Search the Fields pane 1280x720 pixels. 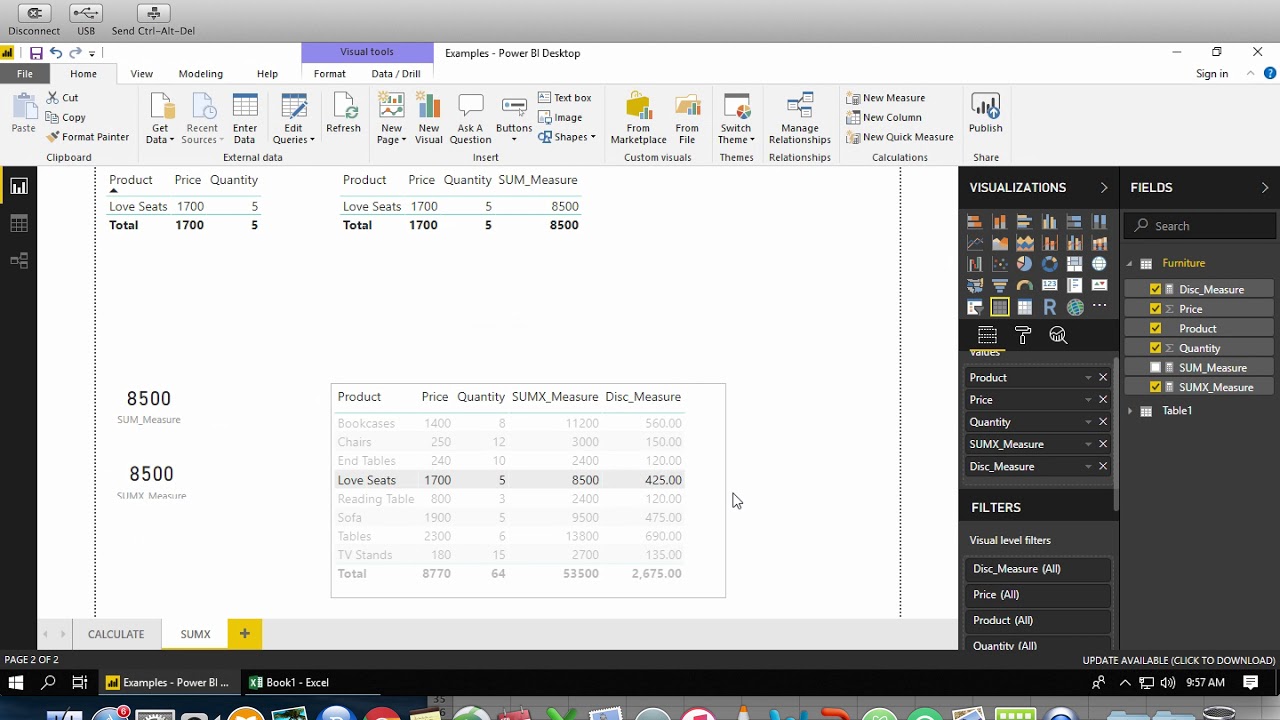(1200, 226)
